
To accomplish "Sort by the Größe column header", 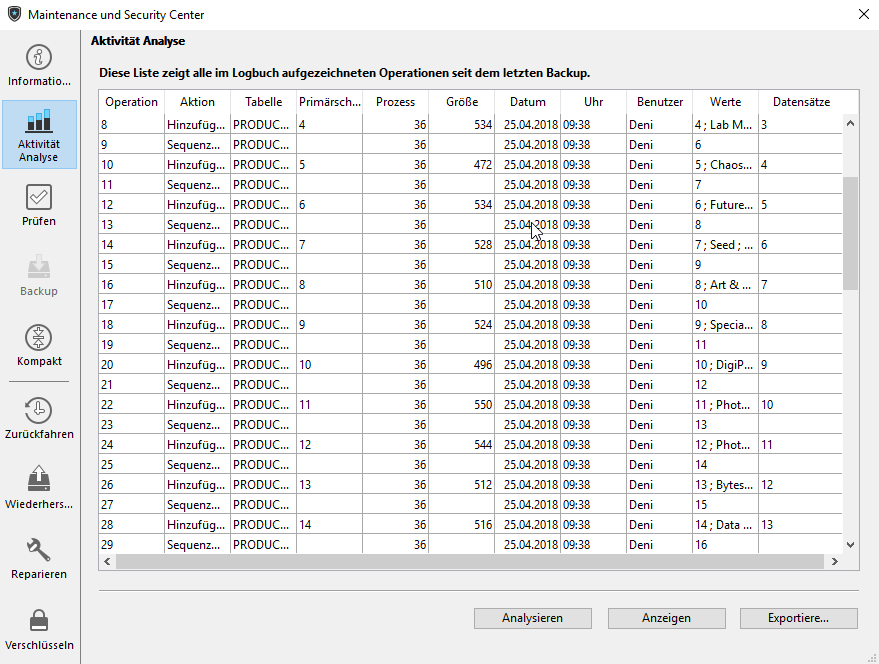I will (x=461, y=102).
